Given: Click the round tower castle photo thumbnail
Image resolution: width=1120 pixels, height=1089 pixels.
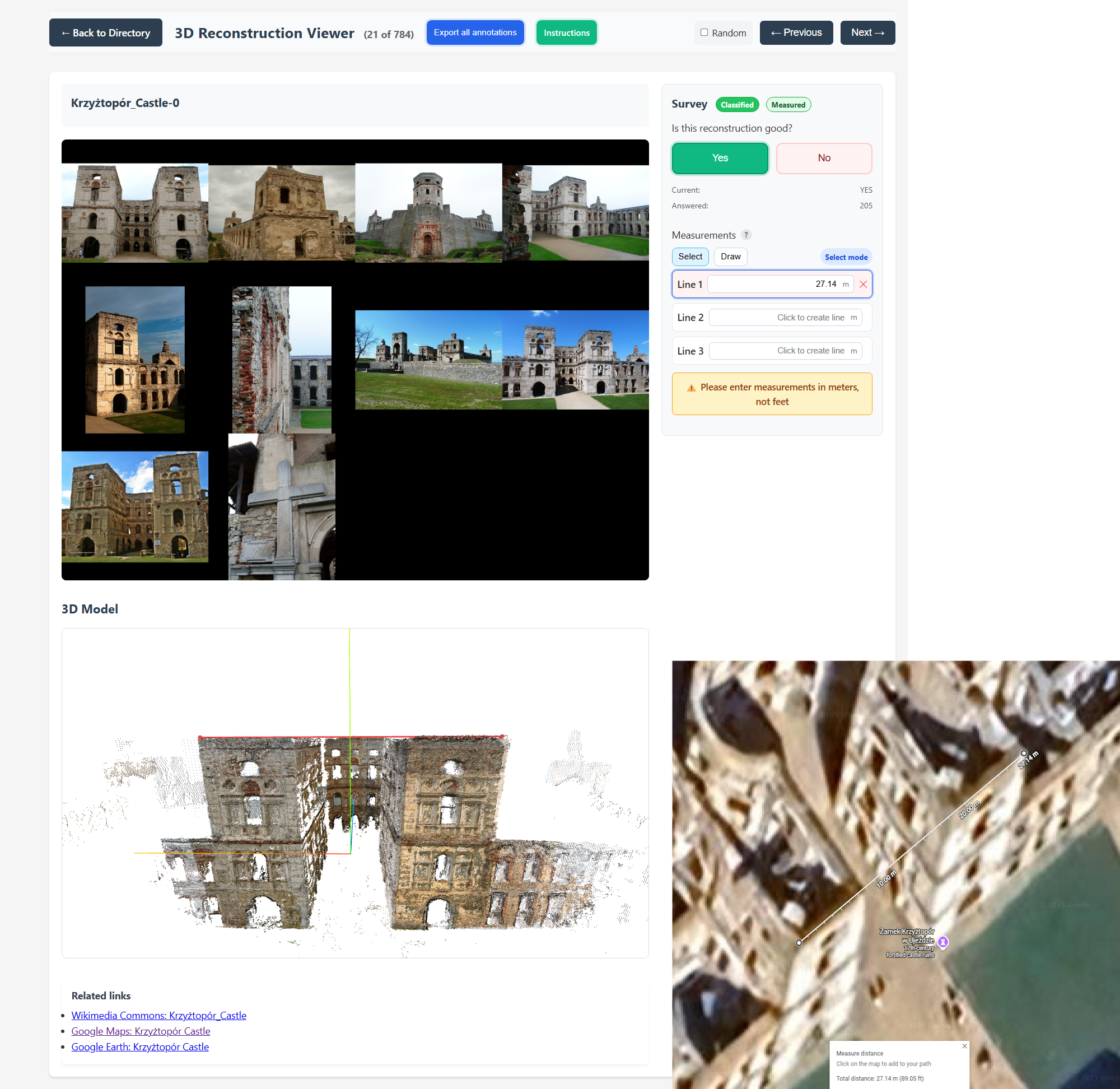Looking at the screenshot, I should pyautogui.click(x=428, y=213).
